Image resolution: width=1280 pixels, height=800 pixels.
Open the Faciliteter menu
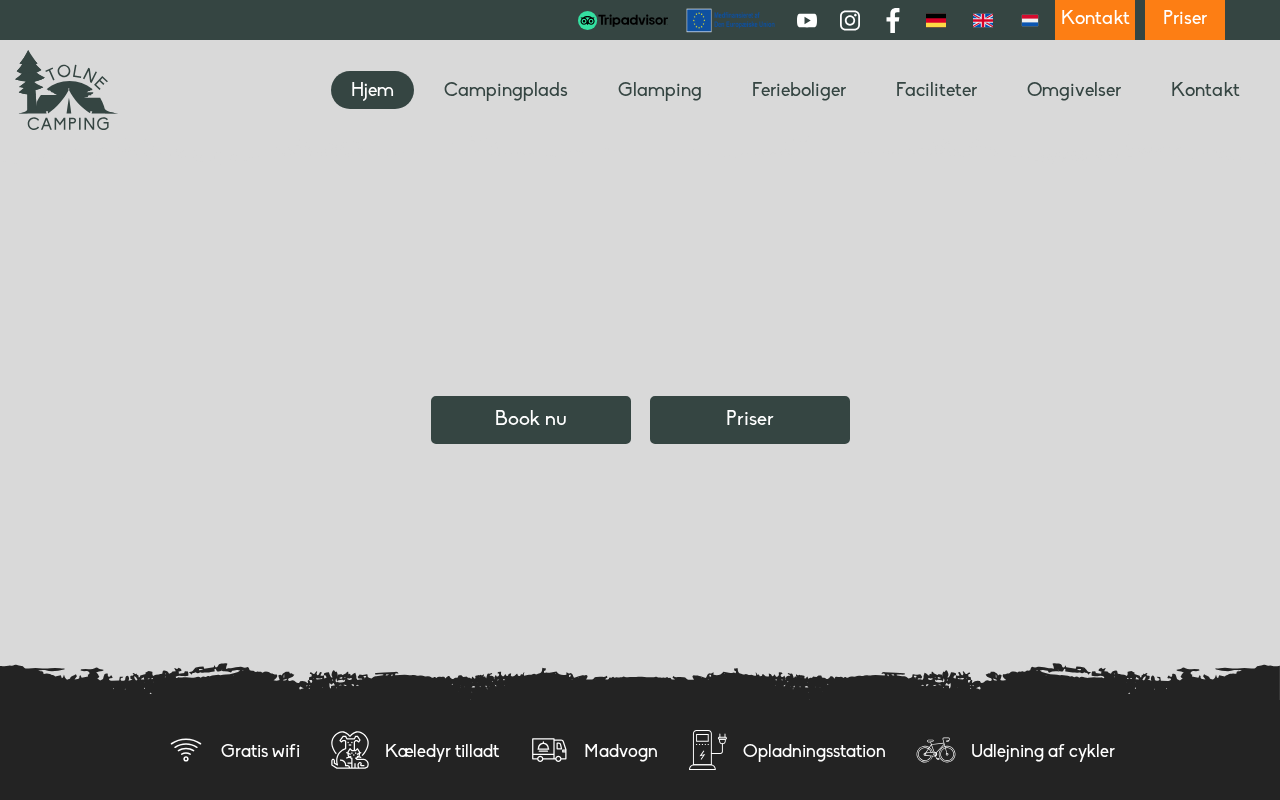tap(936, 90)
